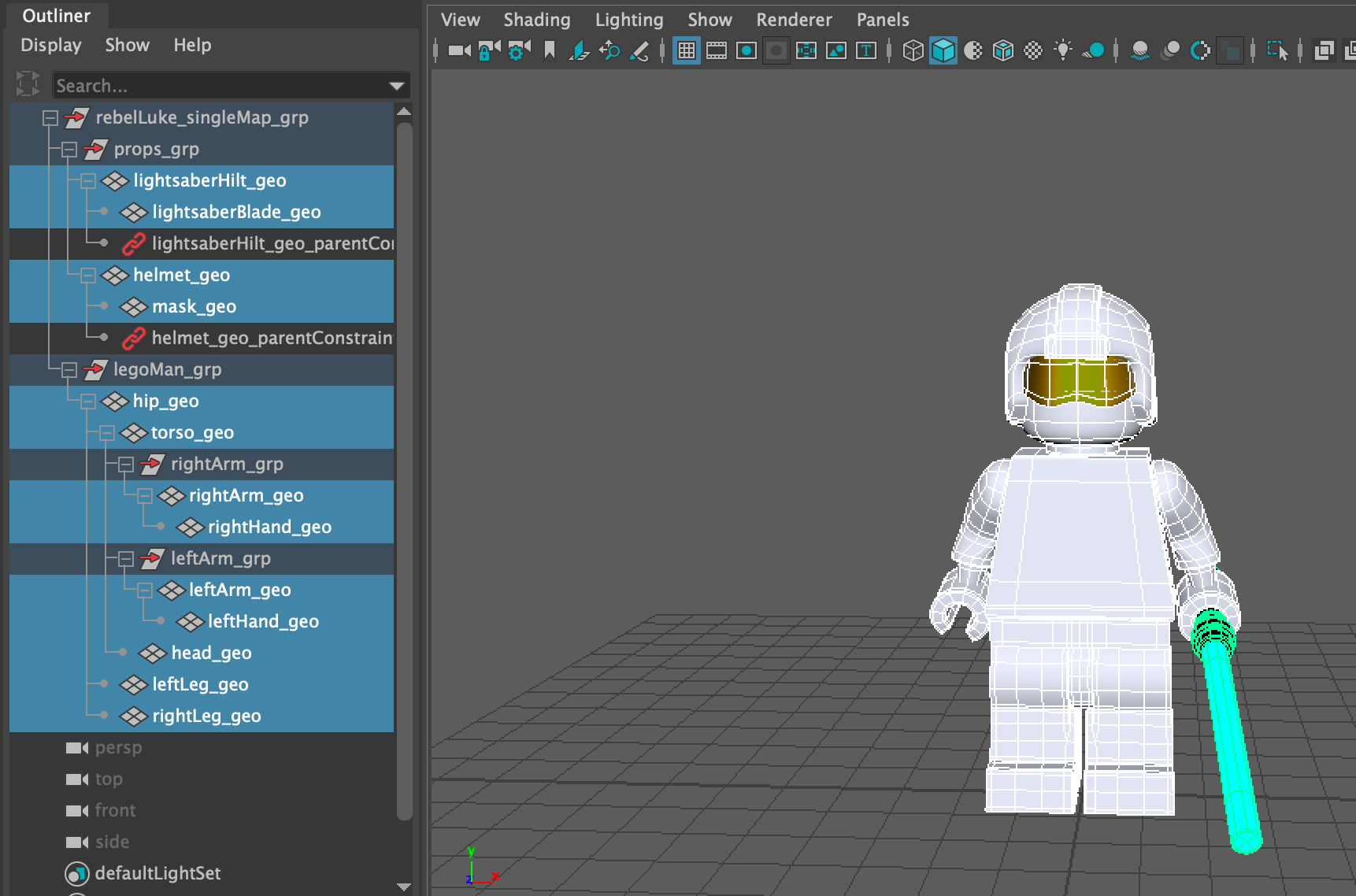
Task: Click the Depth of Field icon
Action: click(1230, 51)
